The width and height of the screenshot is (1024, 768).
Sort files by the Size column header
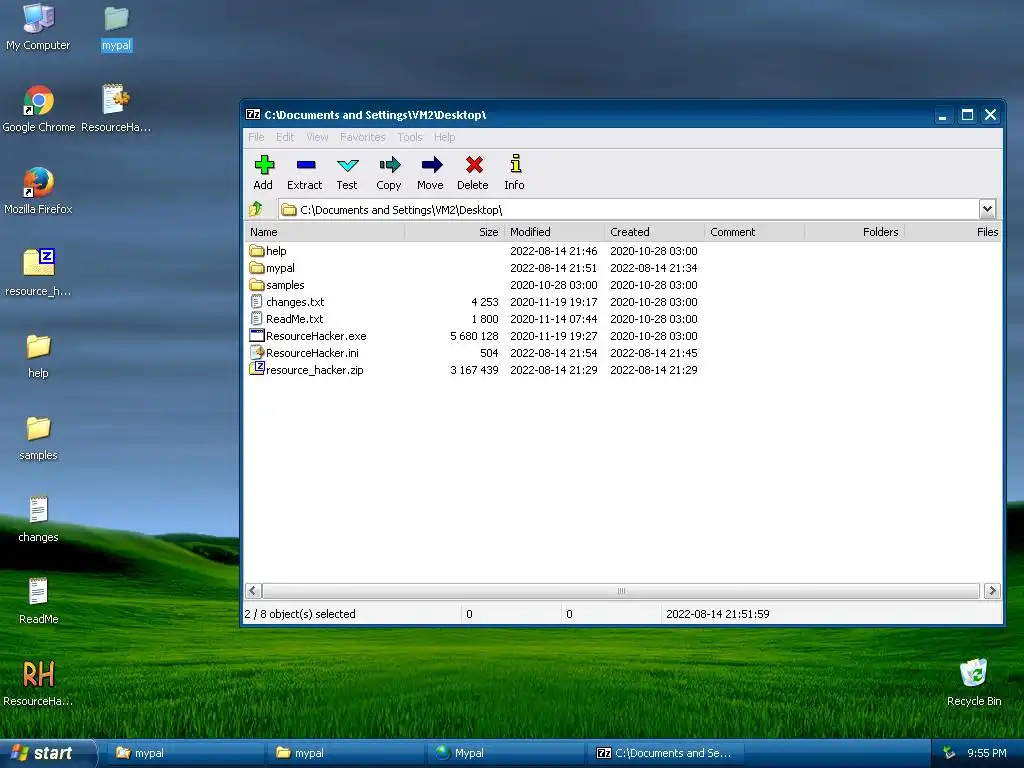[455, 232]
